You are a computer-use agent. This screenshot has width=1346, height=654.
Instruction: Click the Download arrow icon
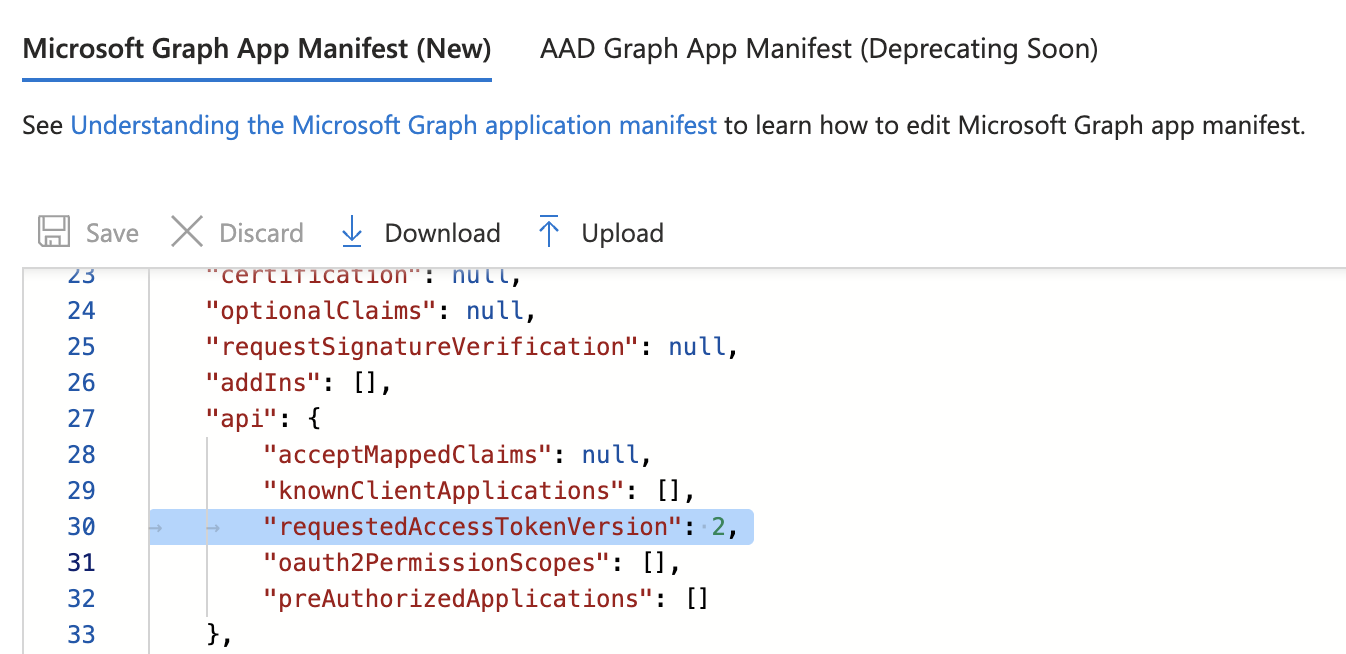pos(352,232)
